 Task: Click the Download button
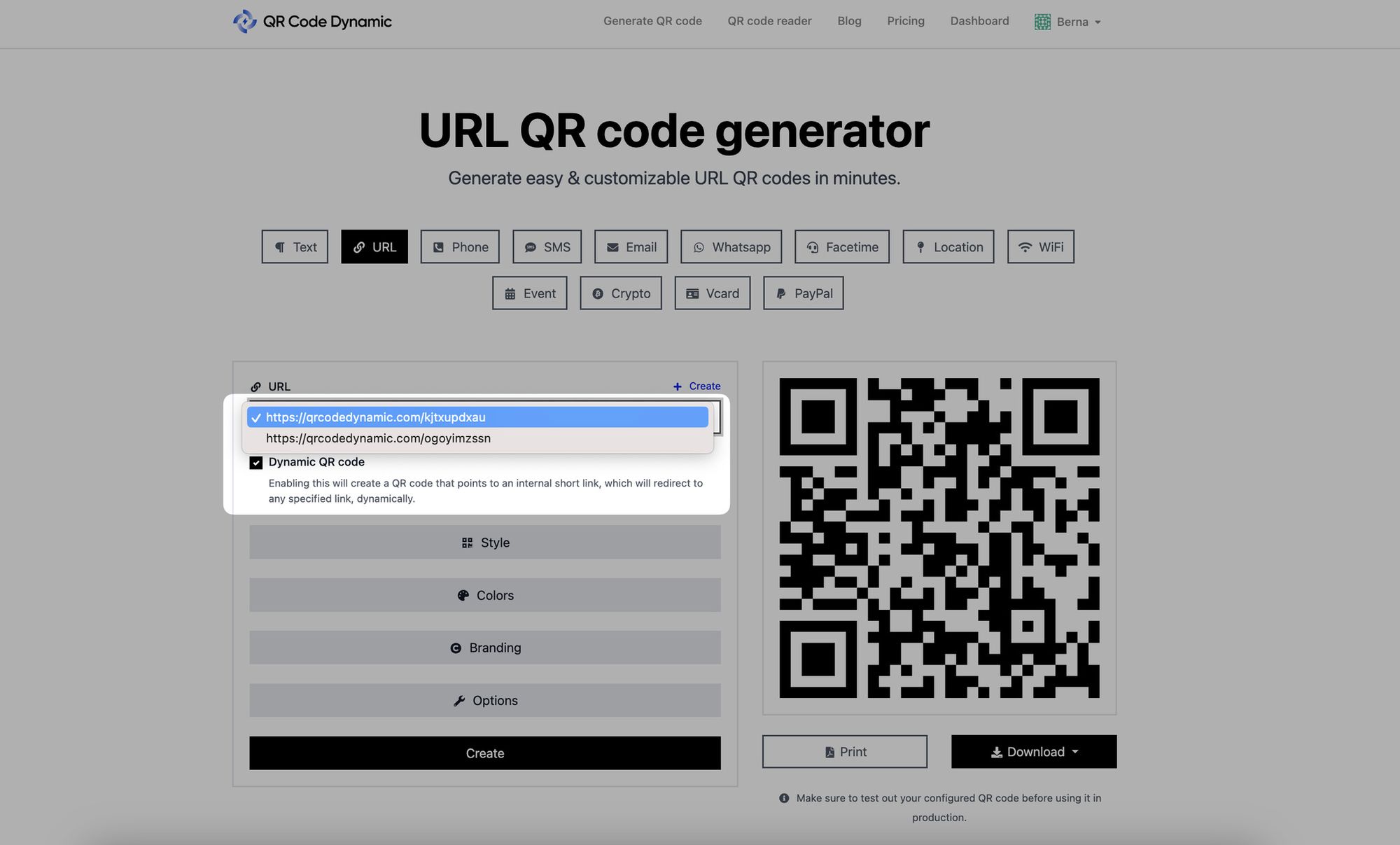1034,751
